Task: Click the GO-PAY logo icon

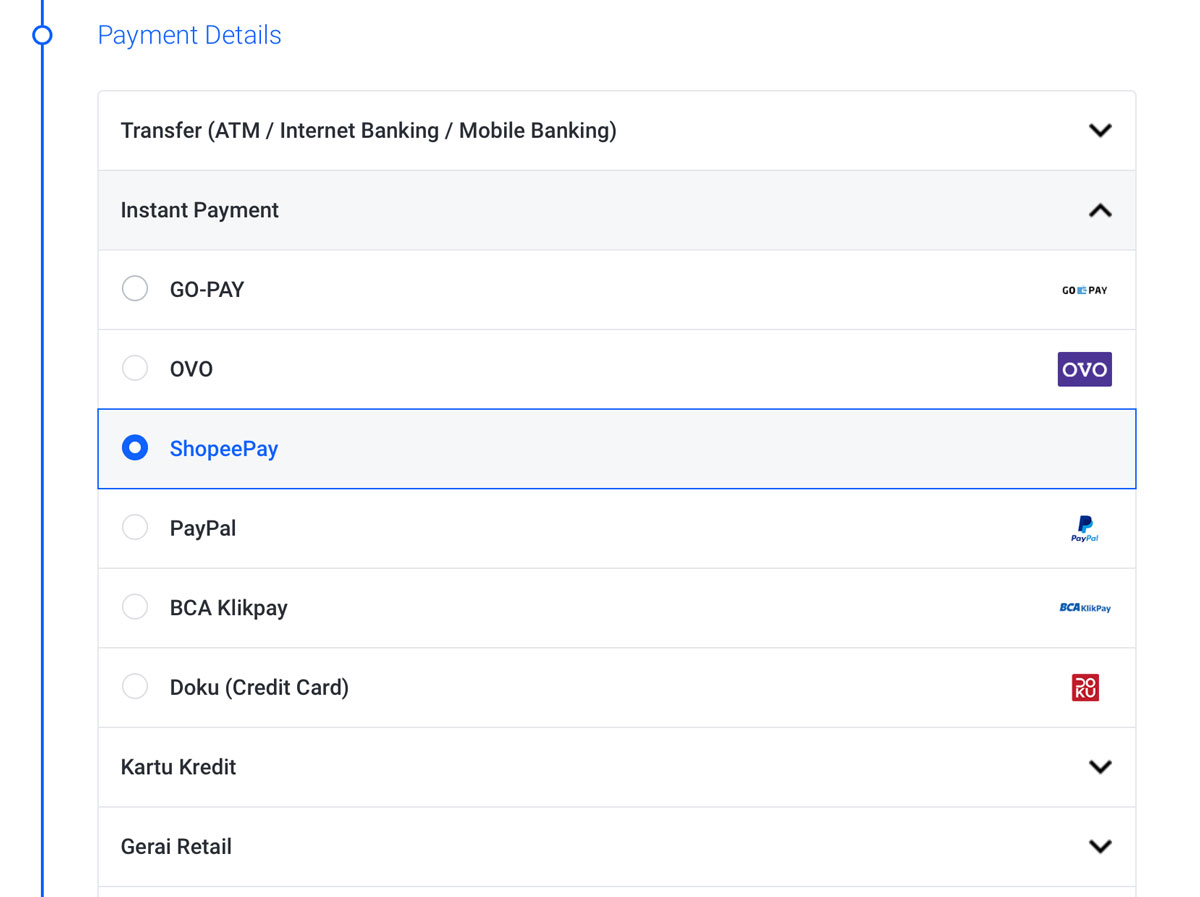Action: coord(1084,290)
